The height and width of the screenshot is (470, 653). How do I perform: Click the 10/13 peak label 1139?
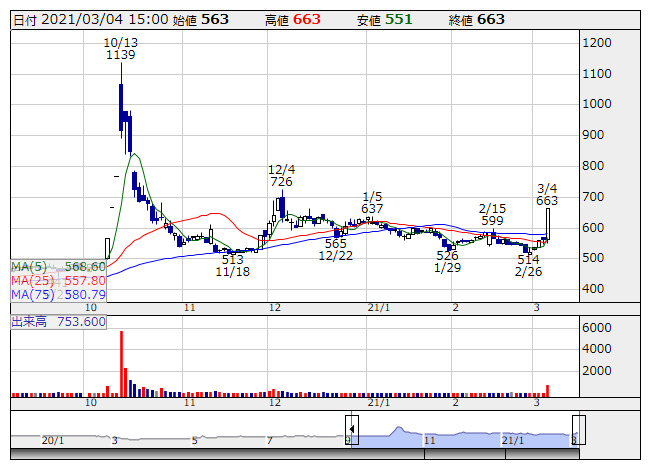coord(120,56)
